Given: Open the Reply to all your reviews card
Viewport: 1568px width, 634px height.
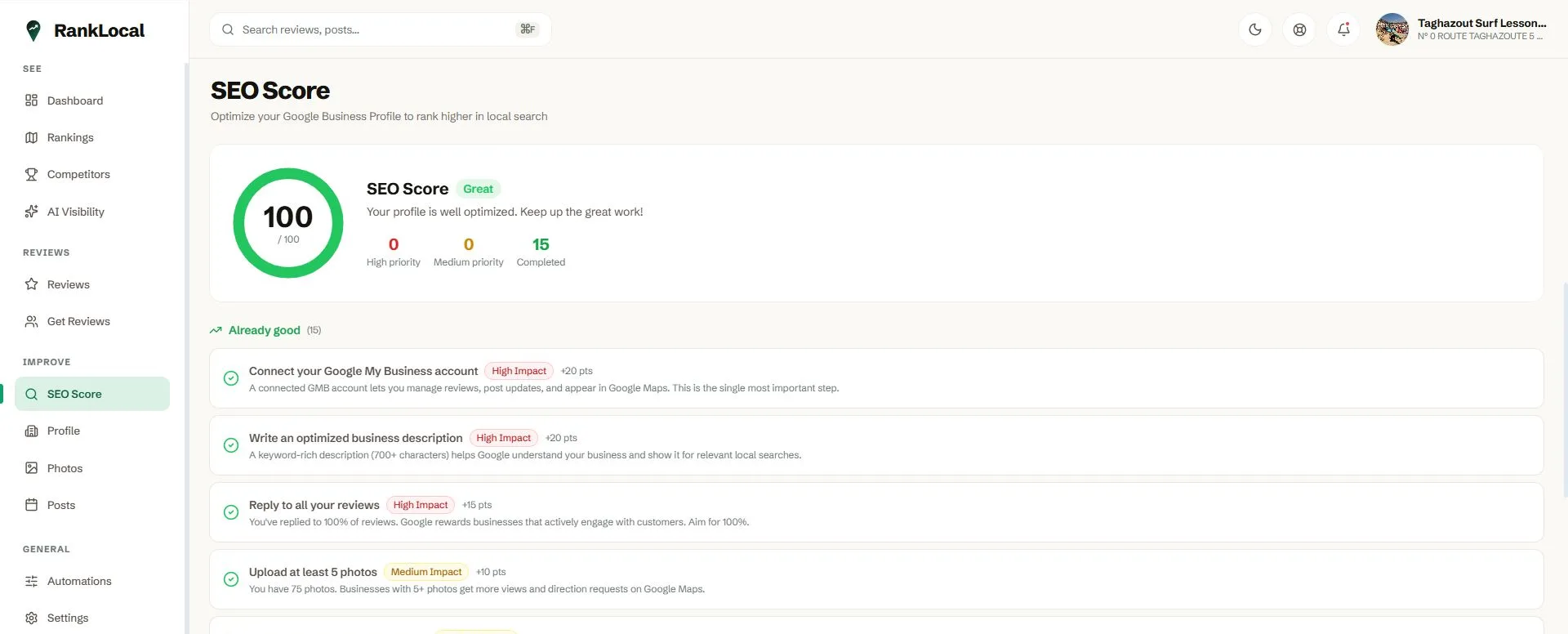Looking at the screenshot, I should point(876,512).
